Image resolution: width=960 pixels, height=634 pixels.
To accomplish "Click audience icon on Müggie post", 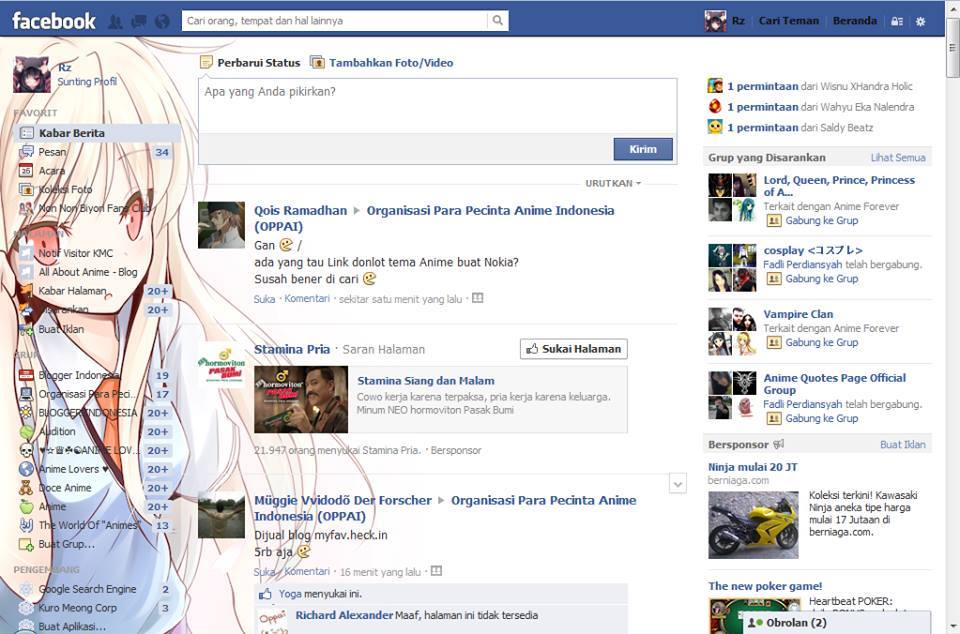I will (436, 571).
